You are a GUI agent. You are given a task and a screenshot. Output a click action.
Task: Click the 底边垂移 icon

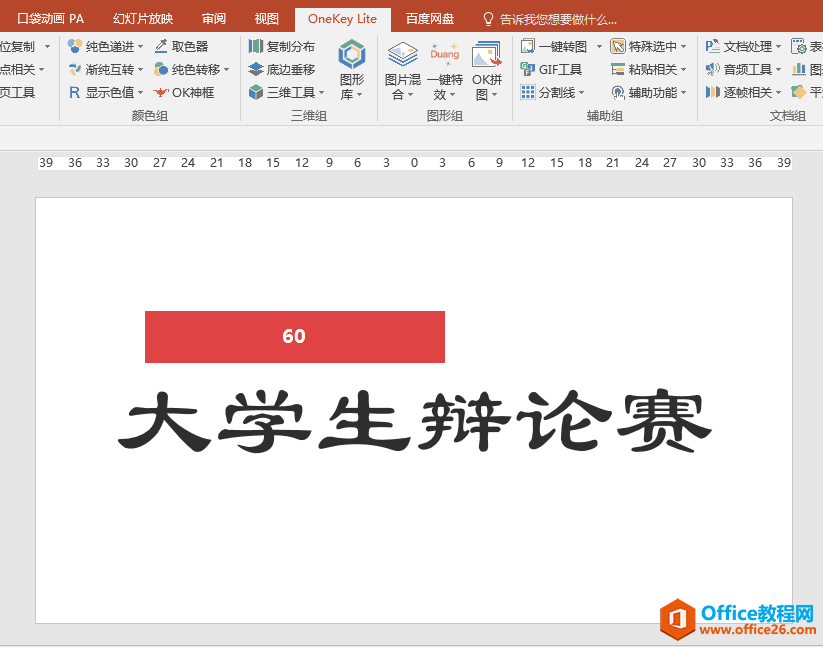point(256,69)
